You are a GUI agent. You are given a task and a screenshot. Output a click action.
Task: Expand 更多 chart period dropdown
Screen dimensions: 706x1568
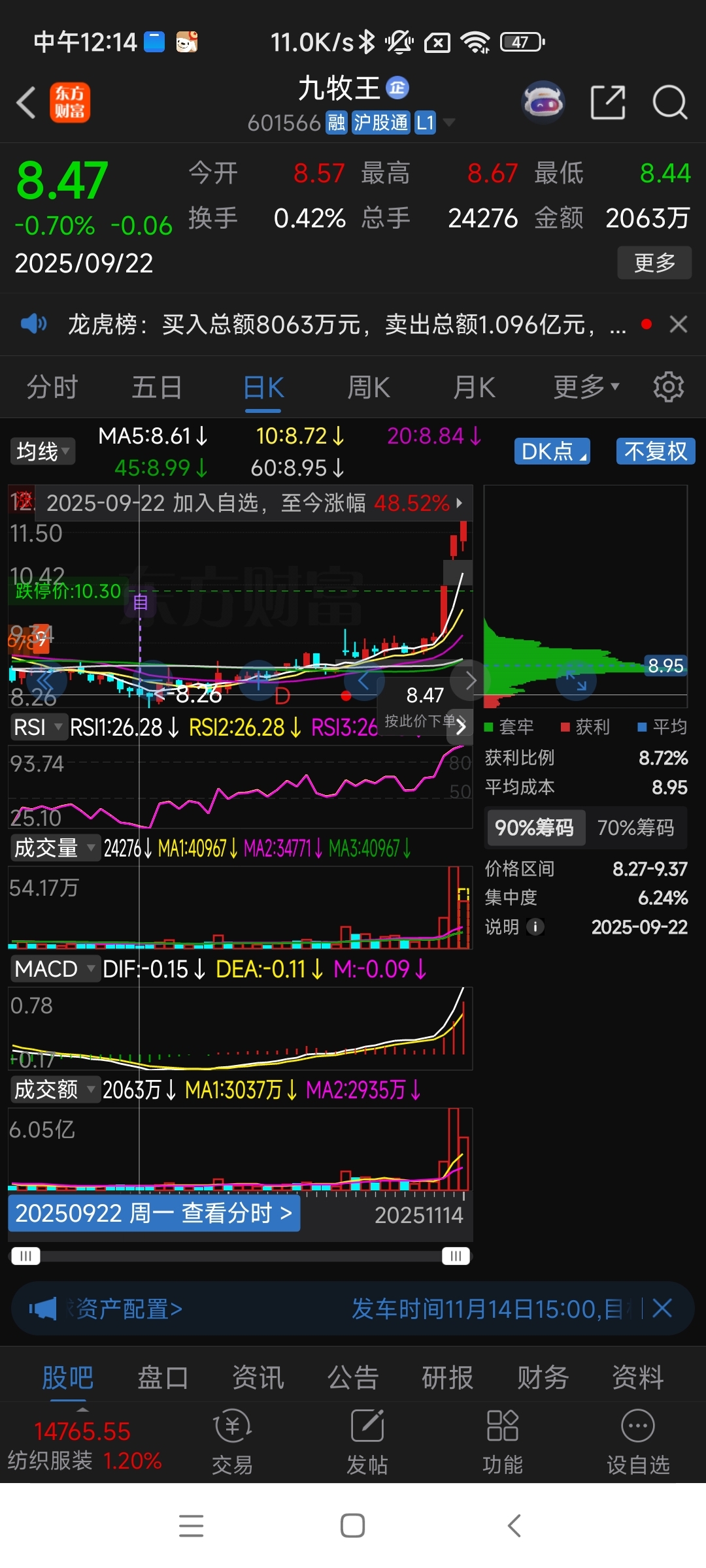point(586,387)
